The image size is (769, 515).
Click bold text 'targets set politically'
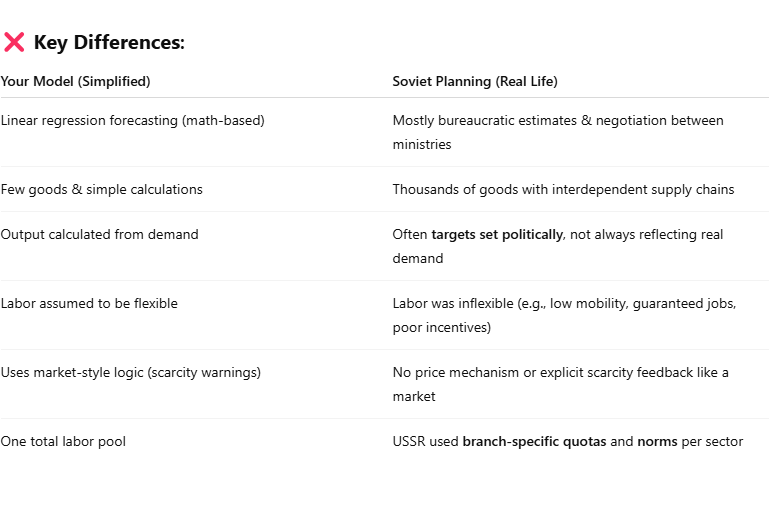pyautogui.click(x=497, y=234)
